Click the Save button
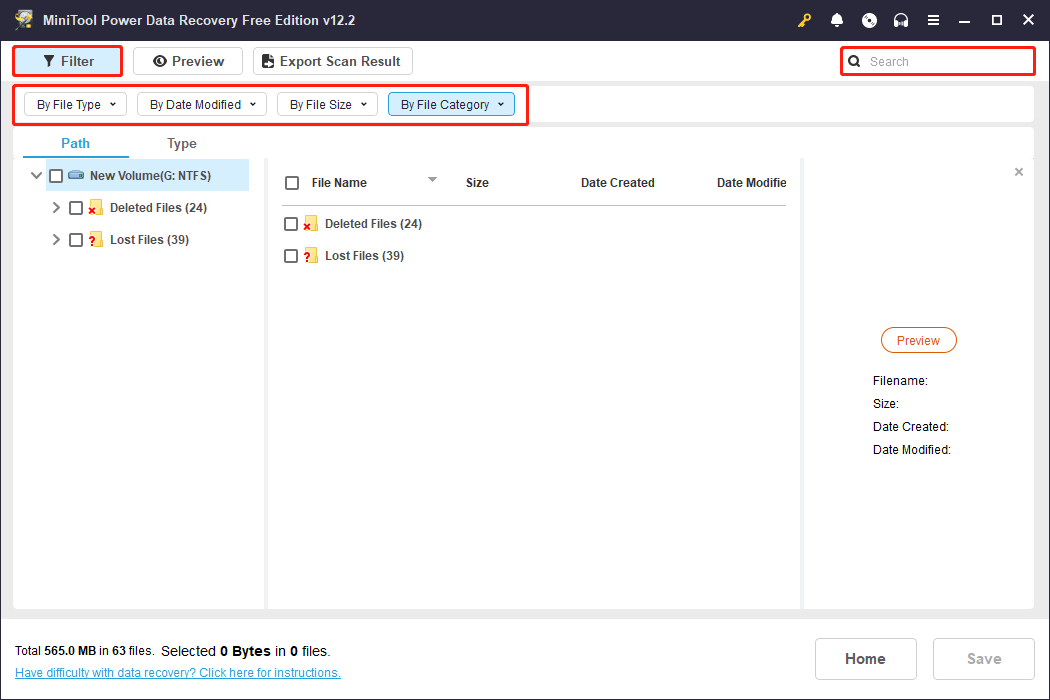 984,659
